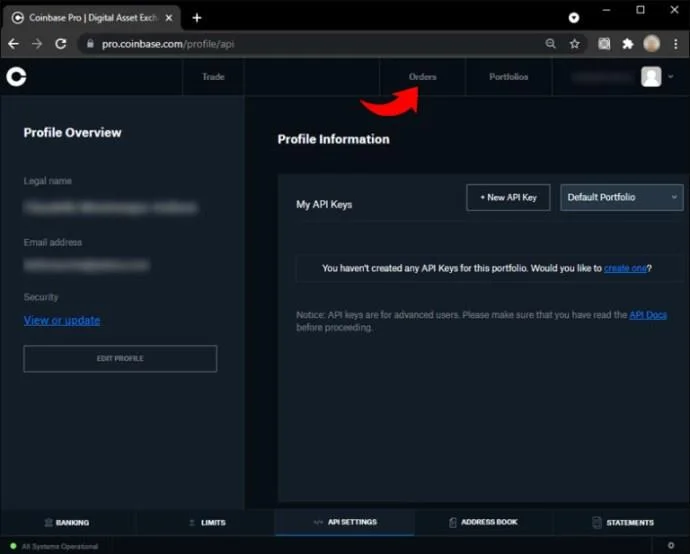Go back with the browser back arrow
Viewport: 690px width, 554px height.
pyautogui.click(x=14, y=44)
